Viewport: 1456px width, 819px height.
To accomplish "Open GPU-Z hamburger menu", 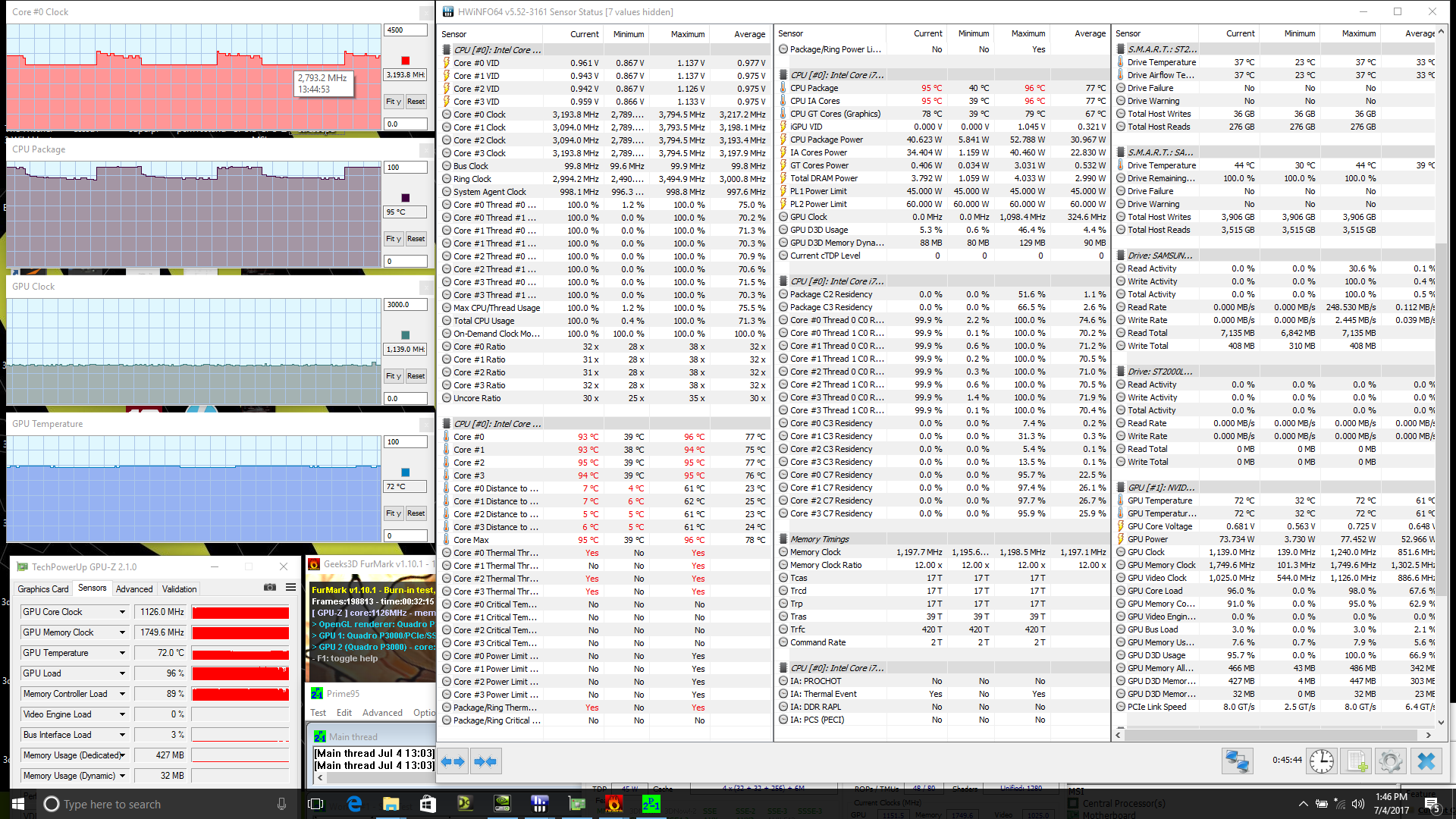I will click(290, 587).
